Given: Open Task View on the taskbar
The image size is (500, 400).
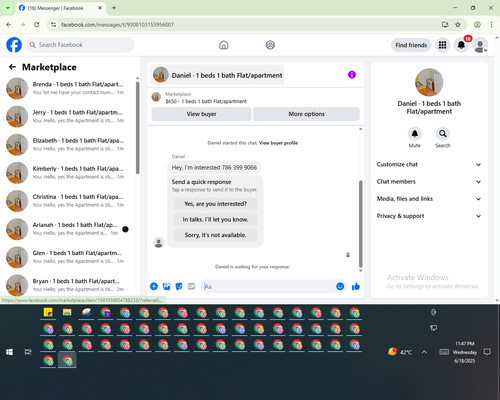Looking at the screenshot, I should point(28,352).
